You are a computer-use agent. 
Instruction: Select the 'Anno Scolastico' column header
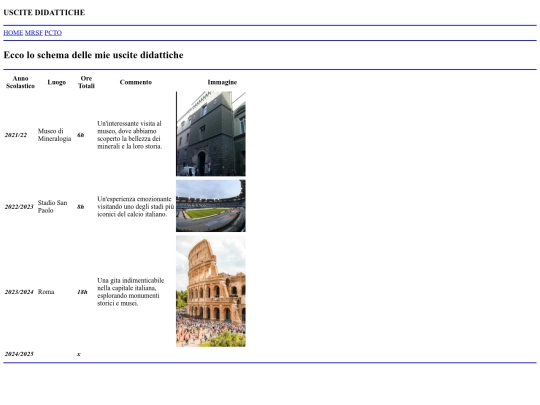coord(20,82)
